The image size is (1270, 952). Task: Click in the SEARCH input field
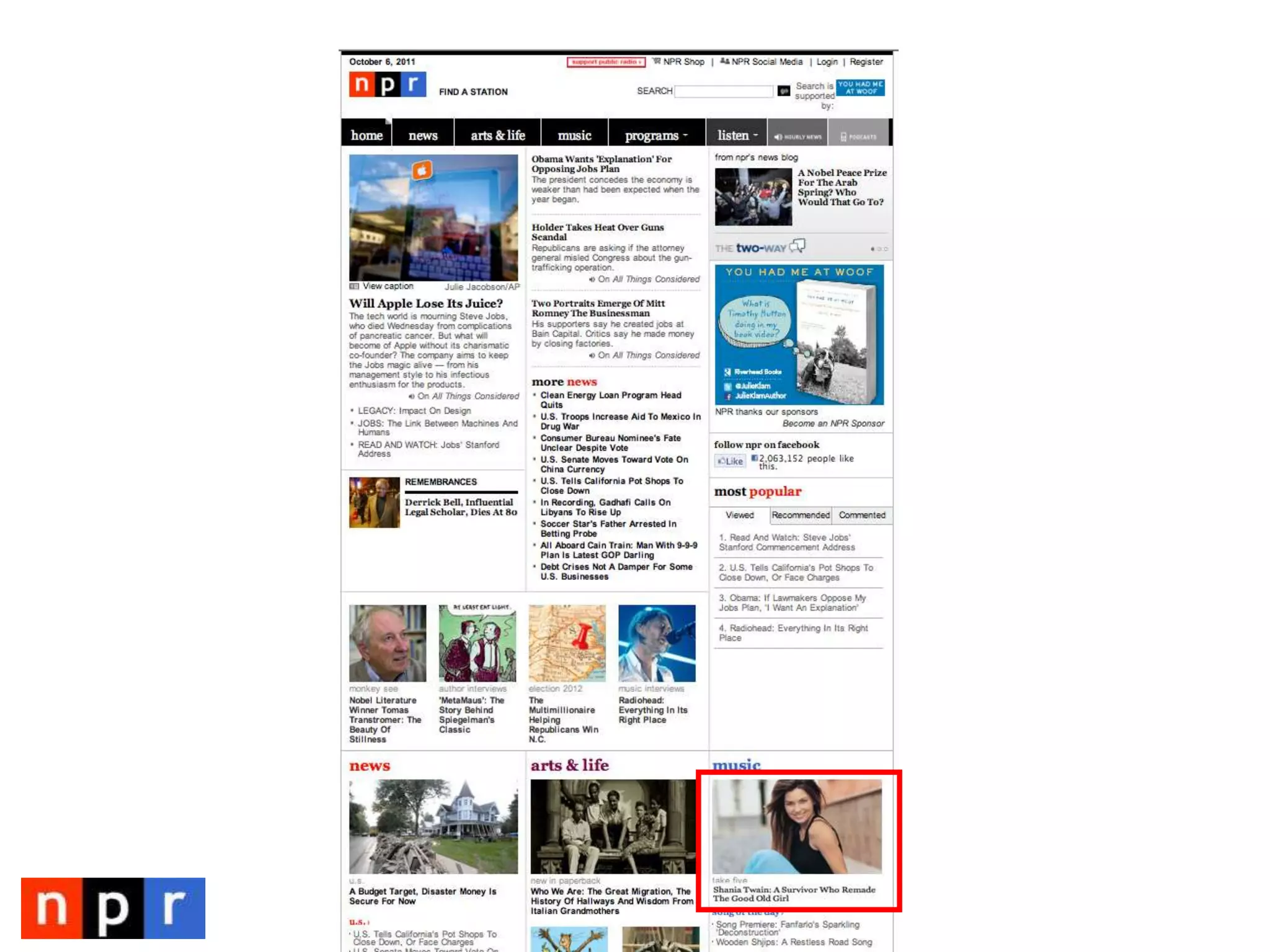click(723, 91)
